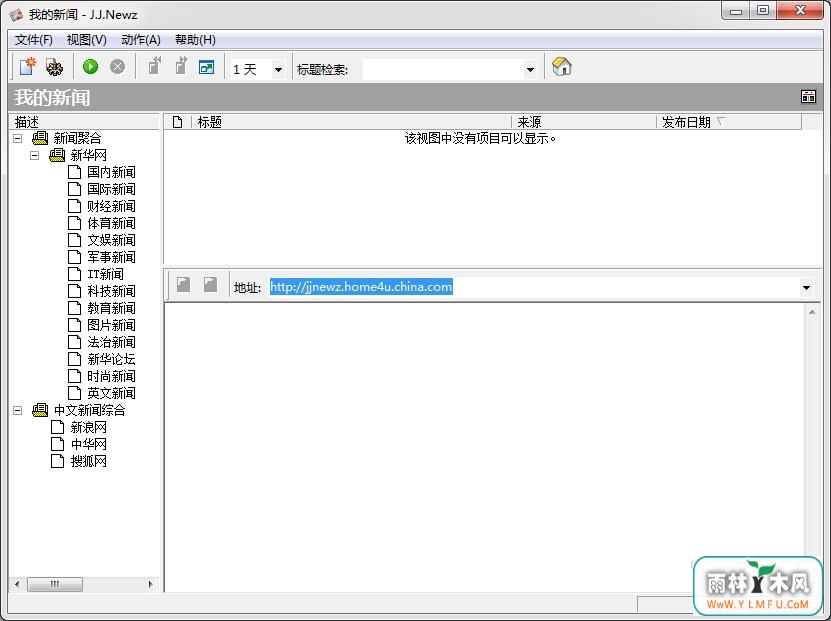
Task: Open the 文件(F) menu
Action: pyautogui.click(x=33, y=40)
